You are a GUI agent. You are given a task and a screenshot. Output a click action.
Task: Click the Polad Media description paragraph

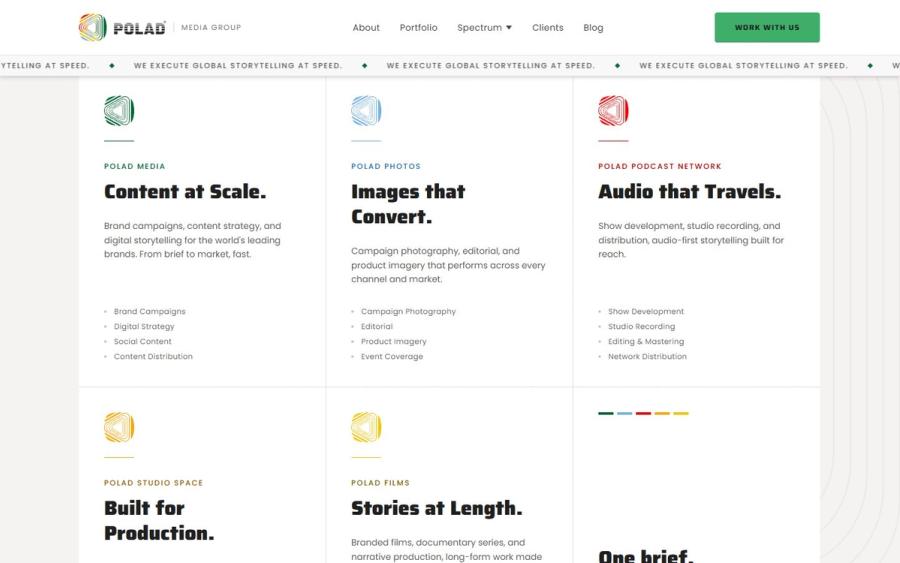[x=192, y=240]
